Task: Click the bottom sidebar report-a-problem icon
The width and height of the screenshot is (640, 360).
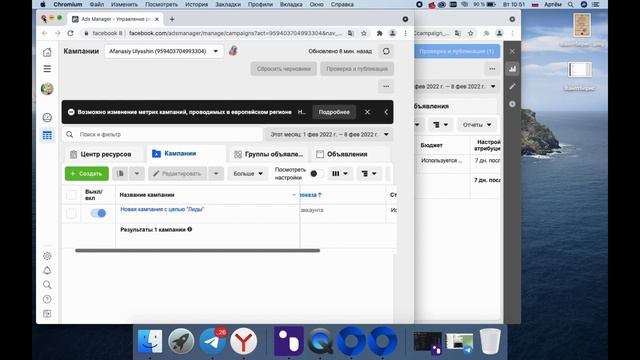Action: click(x=47, y=313)
